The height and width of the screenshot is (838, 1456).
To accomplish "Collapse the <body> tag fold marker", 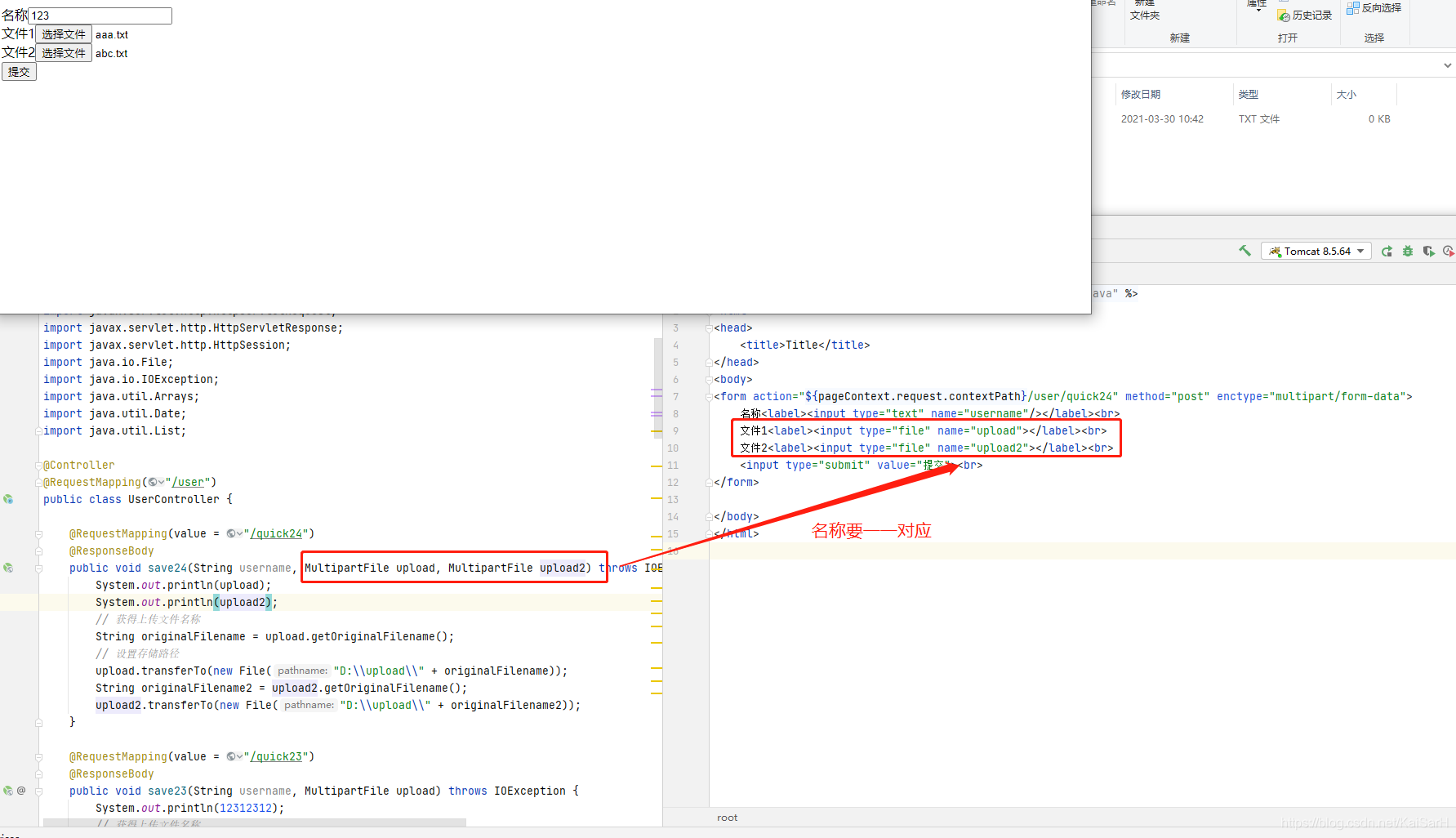I will pos(709,380).
